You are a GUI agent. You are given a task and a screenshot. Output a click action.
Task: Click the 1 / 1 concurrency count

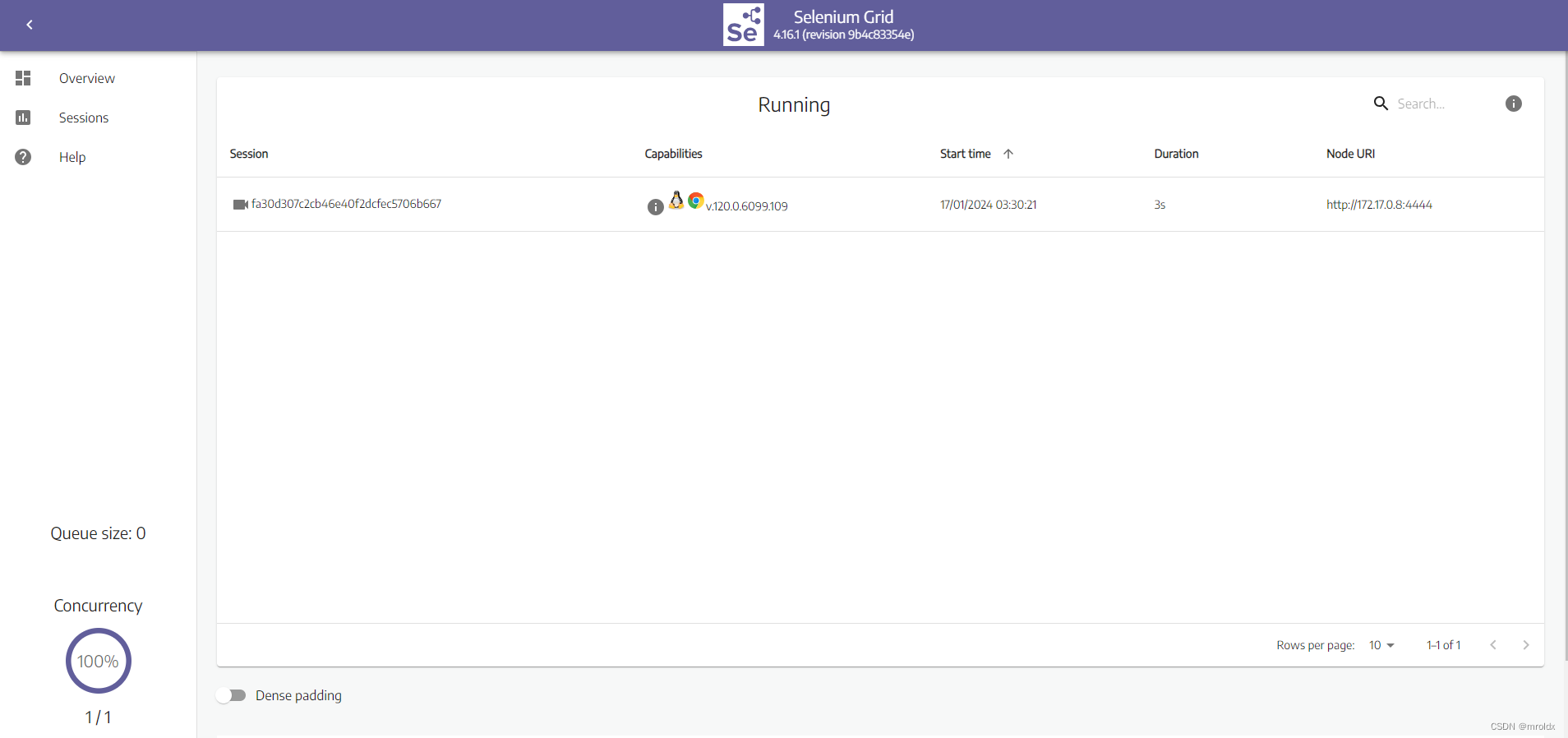pos(98,717)
